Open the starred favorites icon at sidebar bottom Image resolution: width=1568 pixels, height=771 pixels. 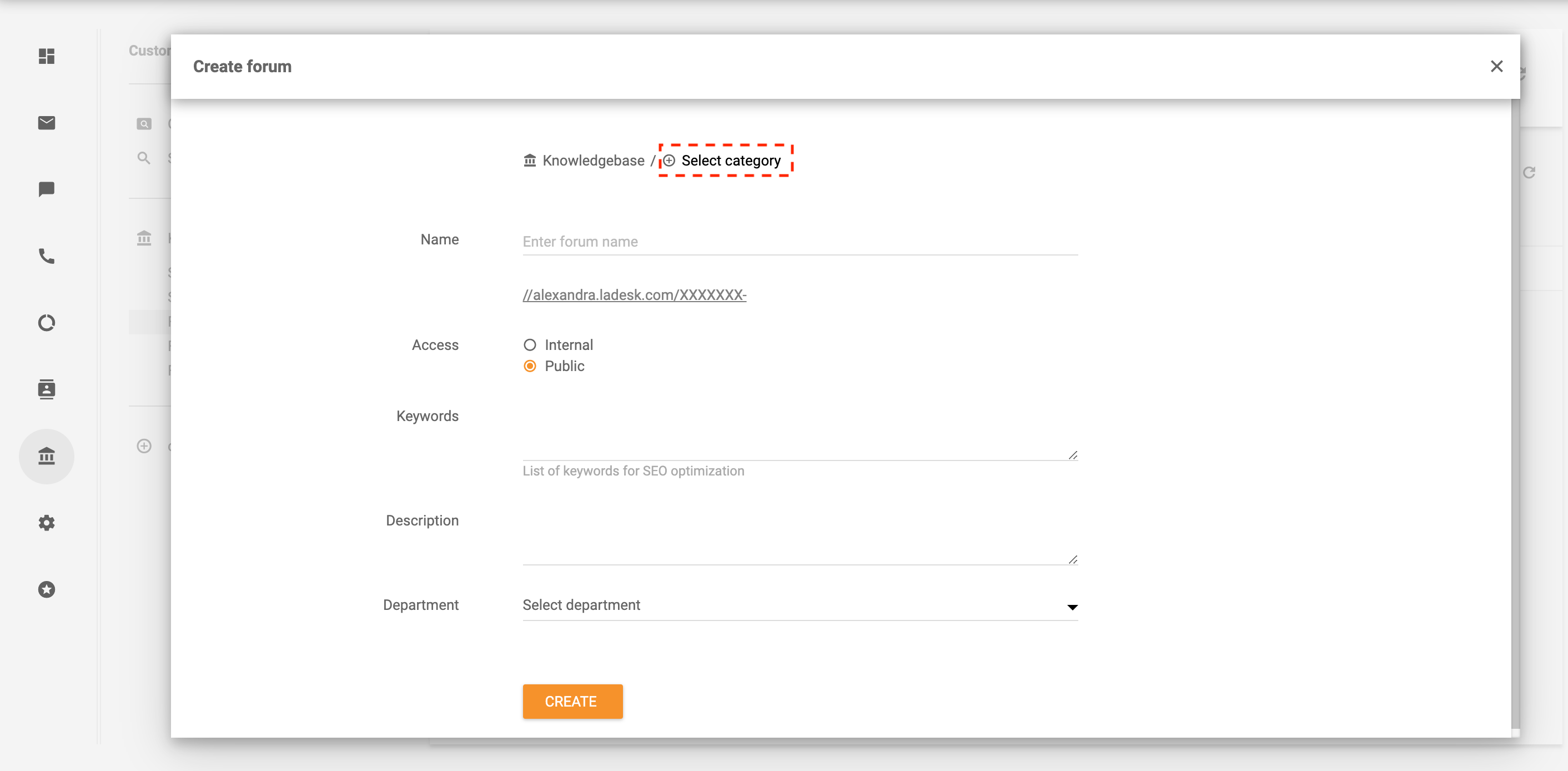[x=46, y=589]
